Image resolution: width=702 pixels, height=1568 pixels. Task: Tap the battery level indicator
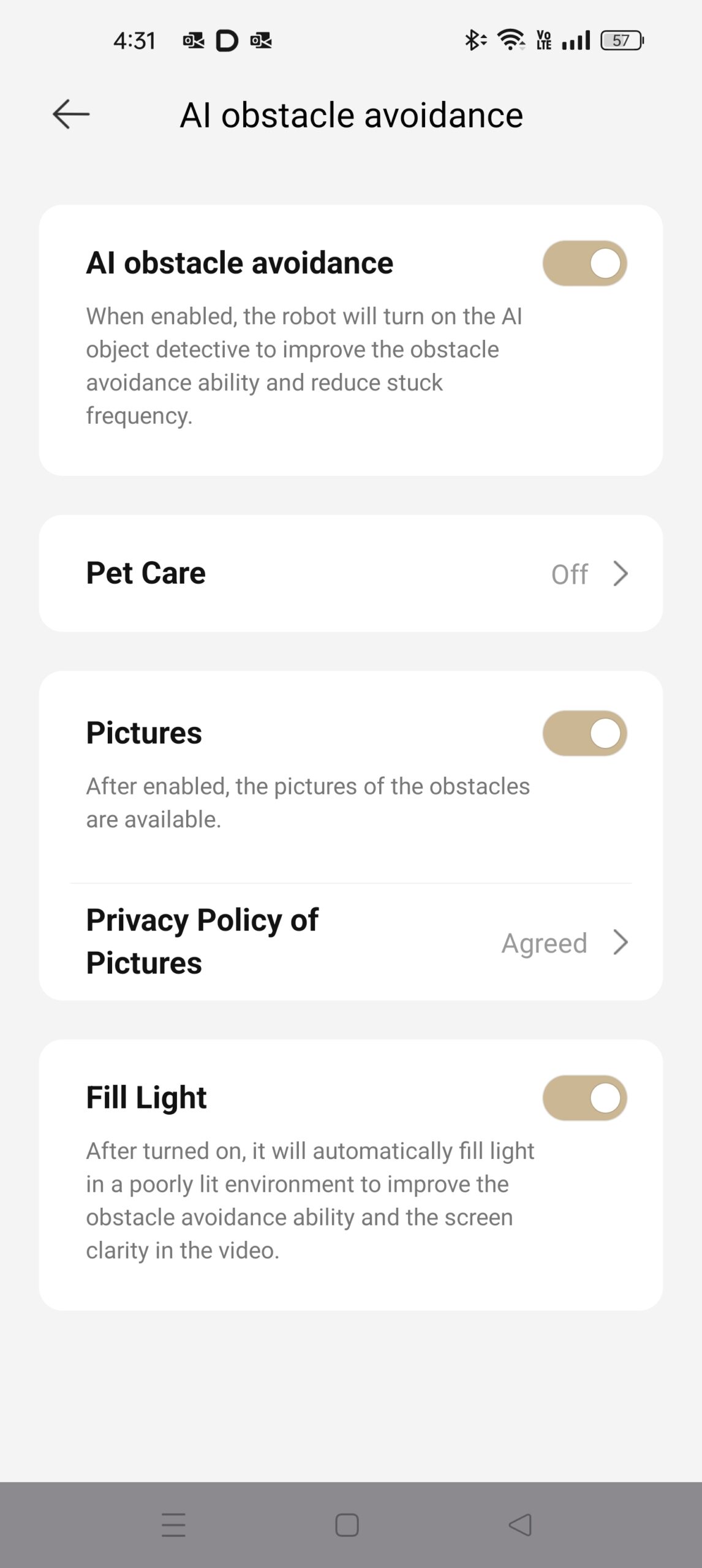tap(621, 40)
